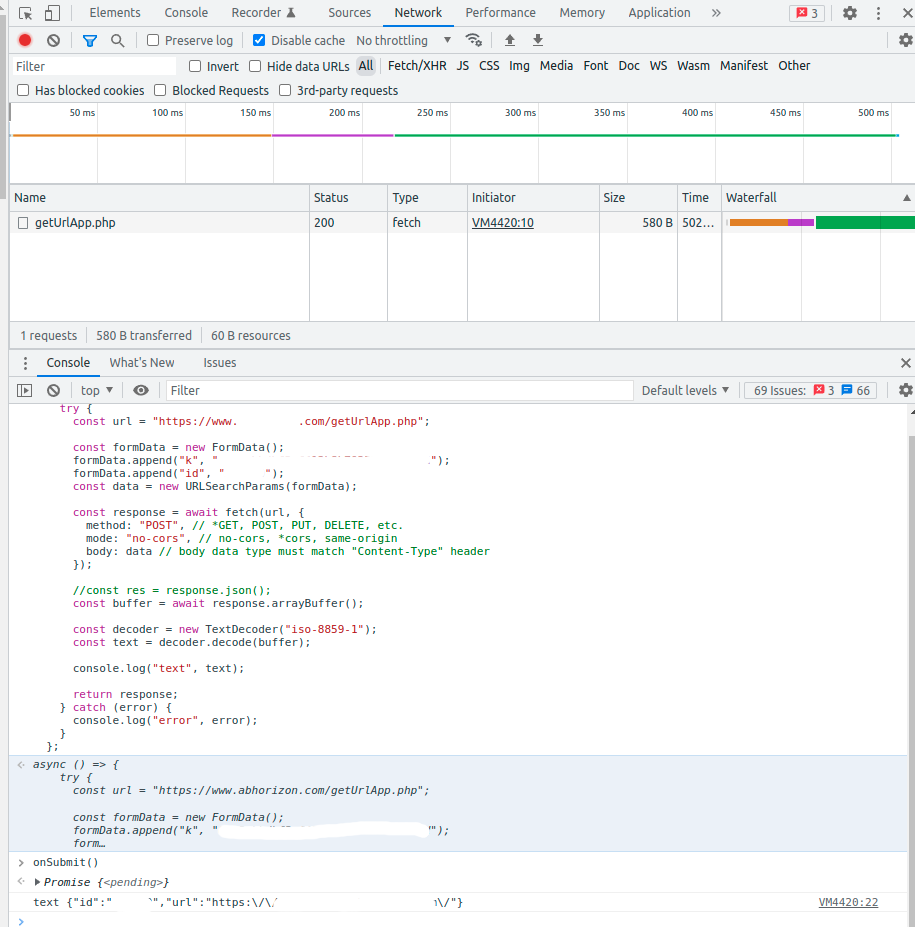This screenshot has width=915, height=927.
Task: Activate the inspect element picker icon
Action: click(25, 13)
